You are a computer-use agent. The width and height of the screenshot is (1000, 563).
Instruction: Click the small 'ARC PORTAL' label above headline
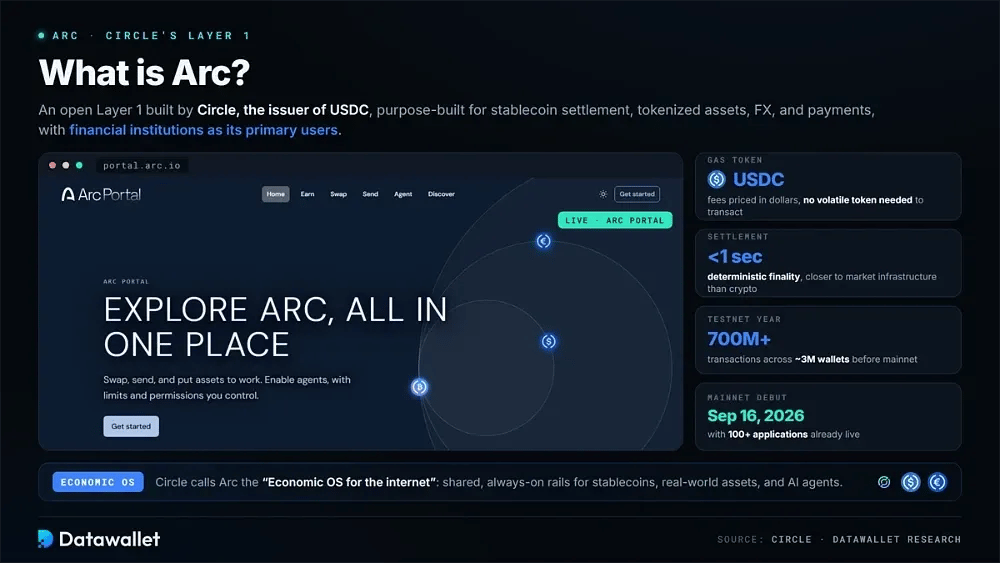(x=126, y=281)
